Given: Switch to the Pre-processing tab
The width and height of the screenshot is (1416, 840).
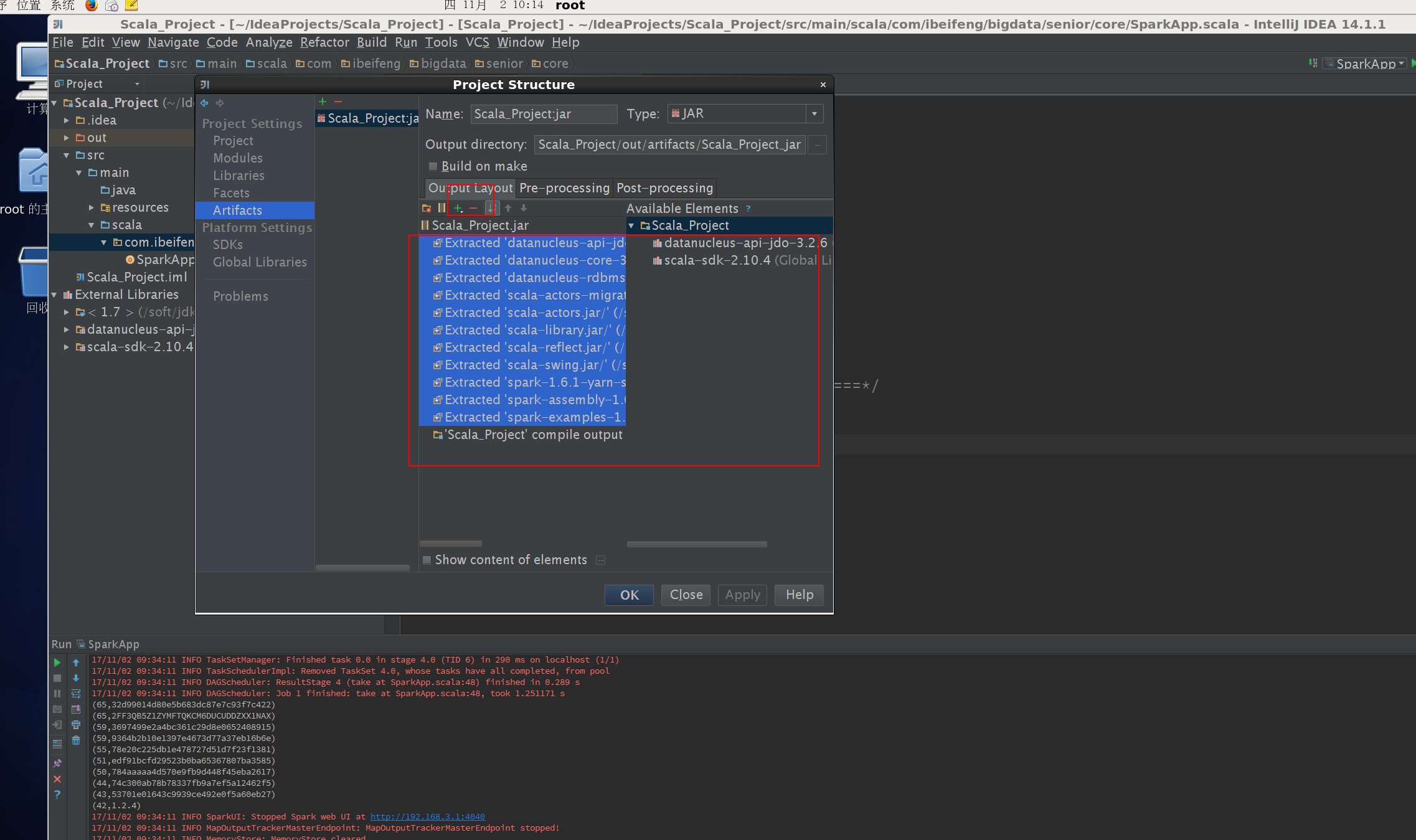Looking at the screenshot, I should [564, 188].
